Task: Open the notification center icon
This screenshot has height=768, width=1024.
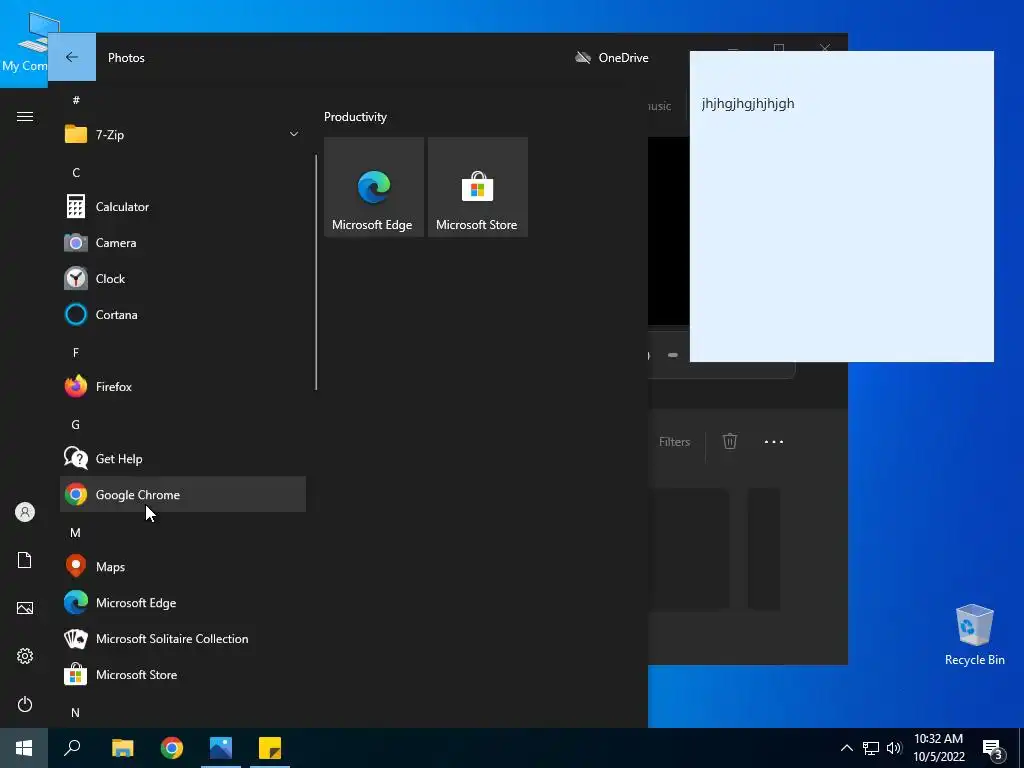Action: tap(993, 748)
